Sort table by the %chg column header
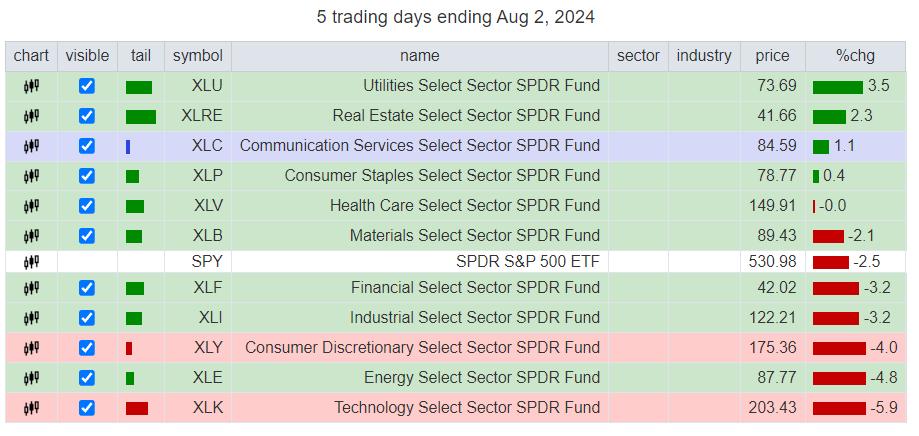Viewport: 919px width, 436px height. pos(855,56)
